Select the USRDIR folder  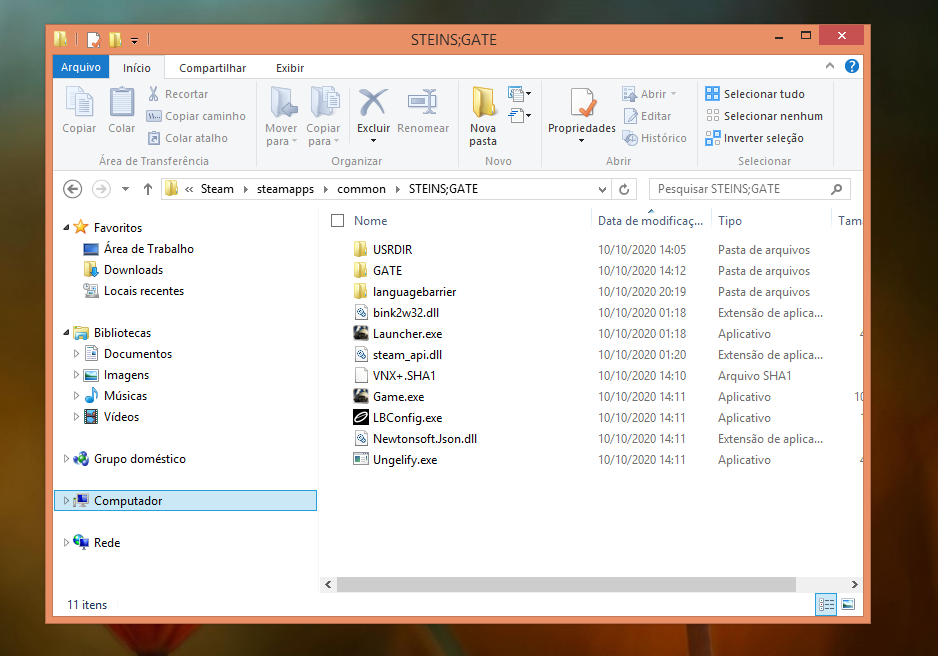coord(382,249)
